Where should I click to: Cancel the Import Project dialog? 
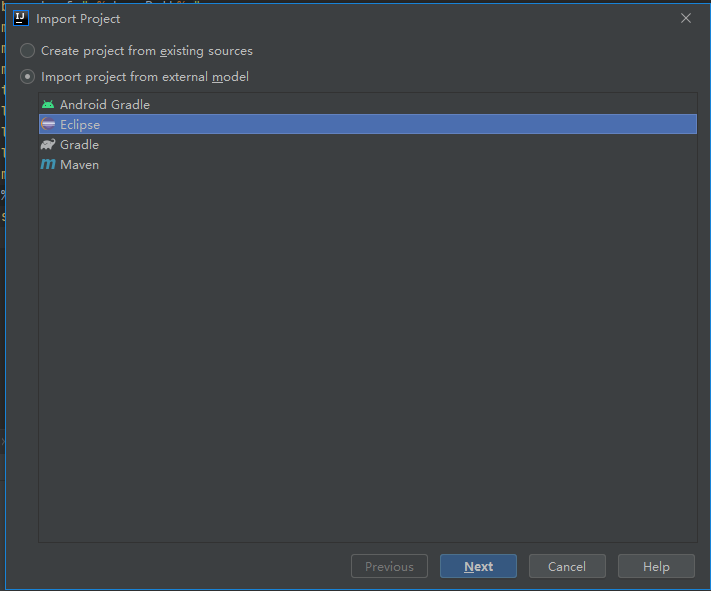pos(567,566)
